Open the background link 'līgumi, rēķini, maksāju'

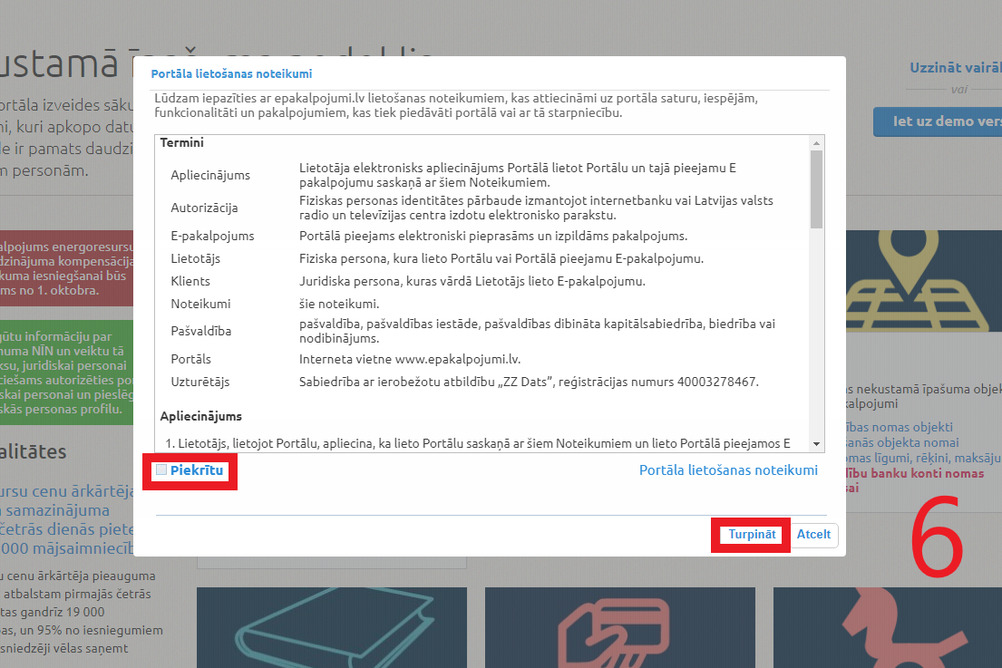923,458
